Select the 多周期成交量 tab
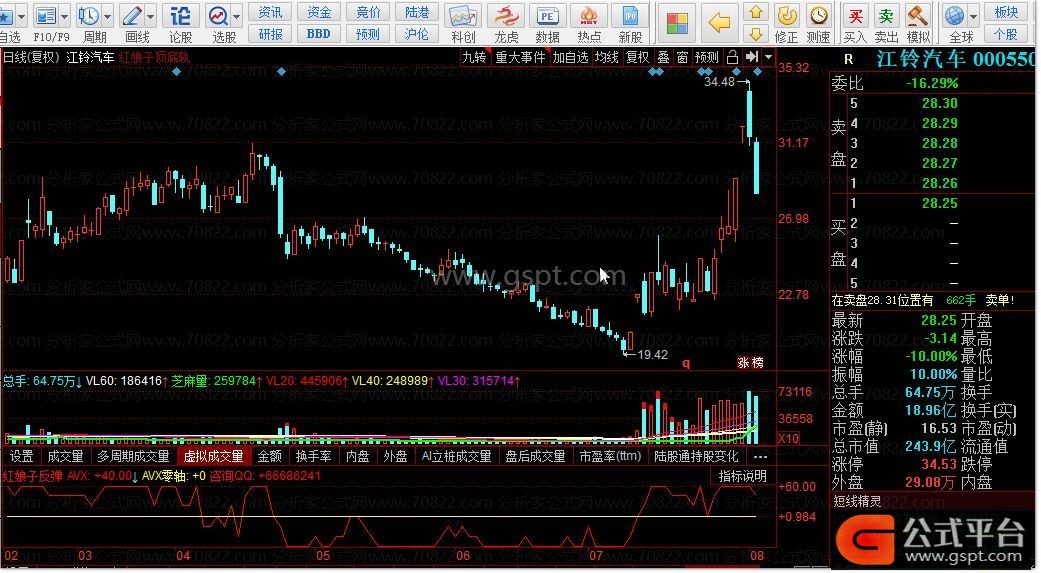This screenshot has height=573, width=1041. click(x=133, y=456)
